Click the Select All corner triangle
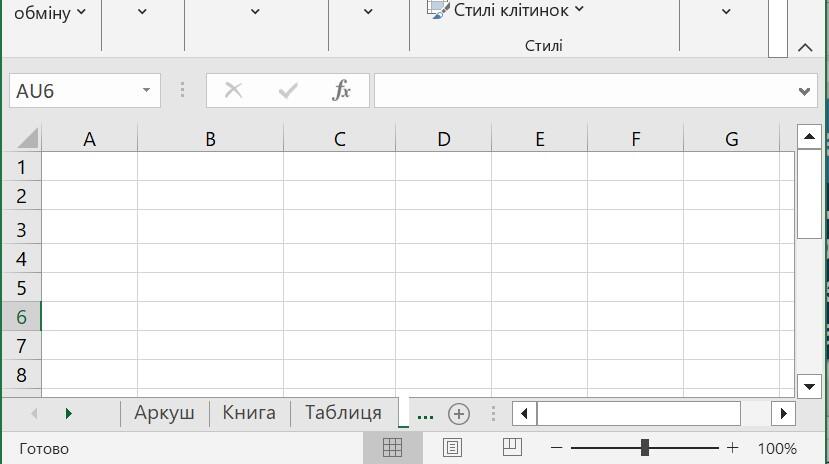 point(27,138)
